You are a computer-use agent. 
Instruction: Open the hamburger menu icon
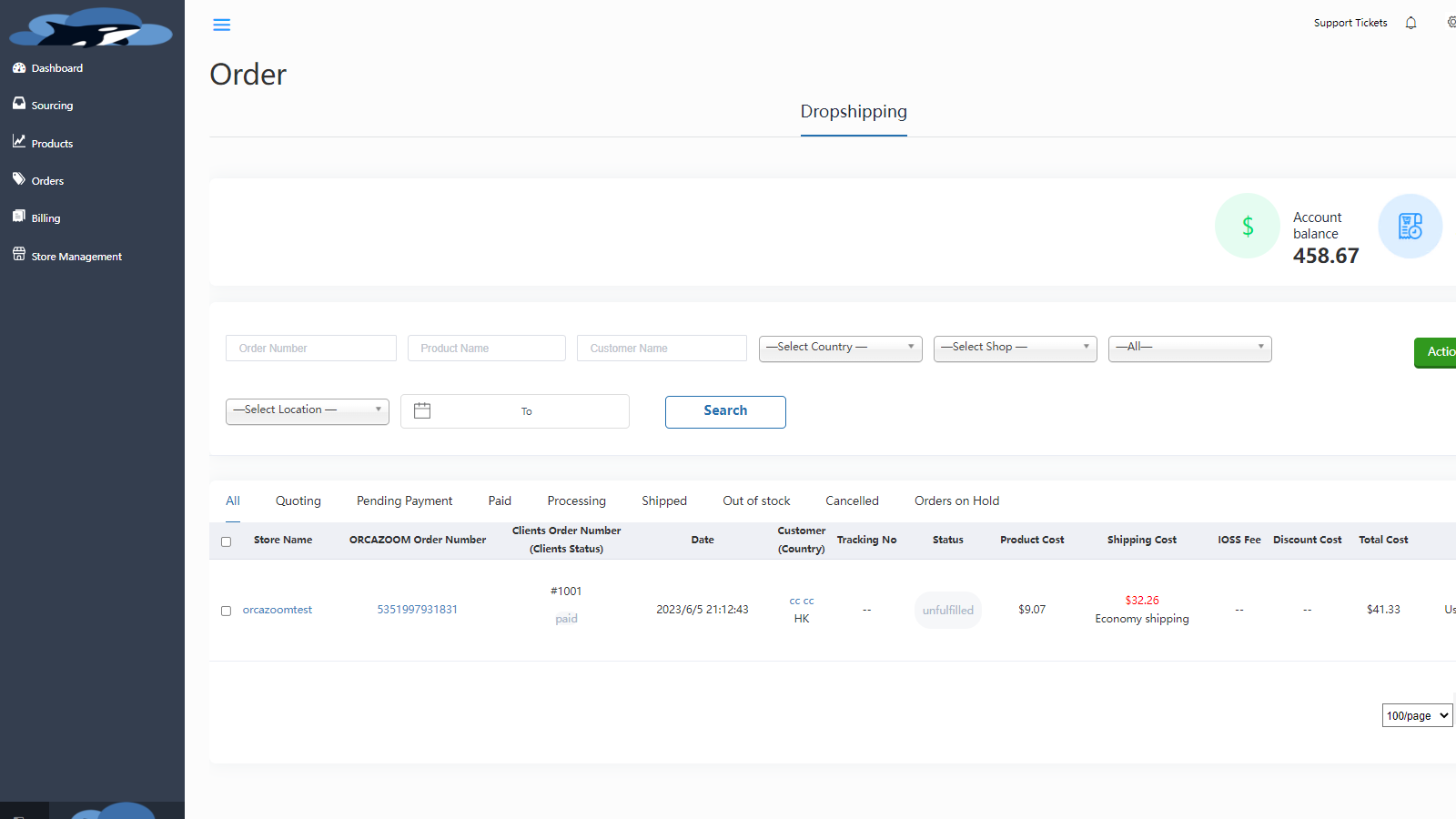tap(221, 25)
